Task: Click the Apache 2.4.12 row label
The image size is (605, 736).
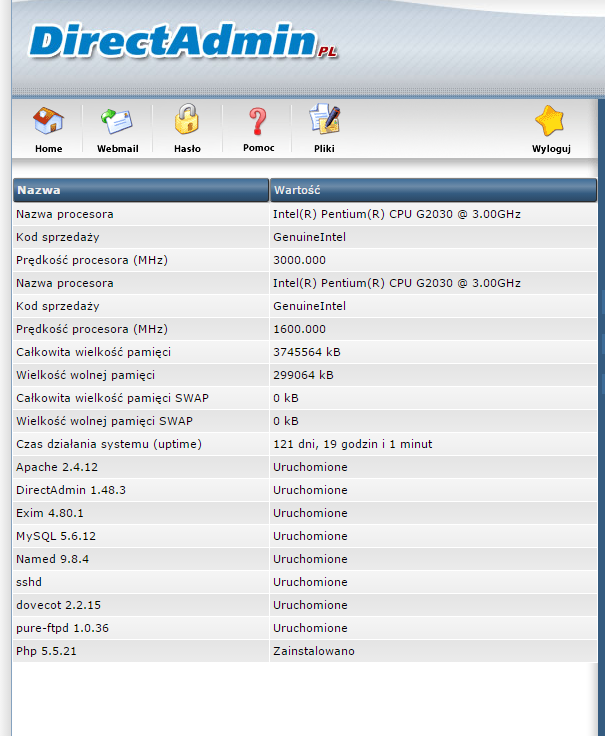Action: [57, 467]
